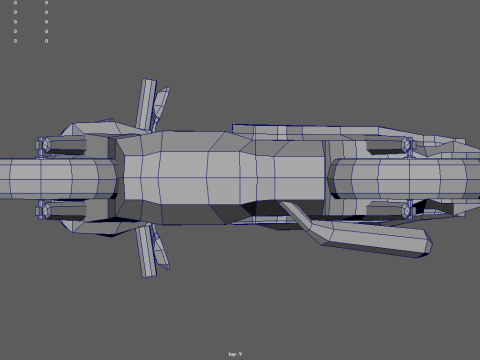Select the front wheel tire near handlebars
The height and width of the screenshot is (360, 480).
coord(58,179)
